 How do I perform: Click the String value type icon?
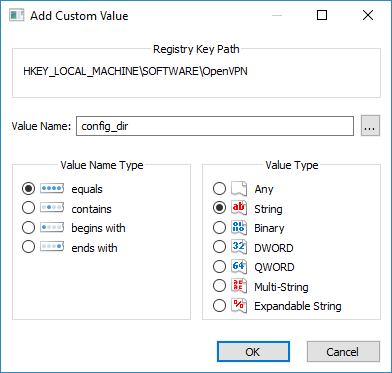(239, 208)
